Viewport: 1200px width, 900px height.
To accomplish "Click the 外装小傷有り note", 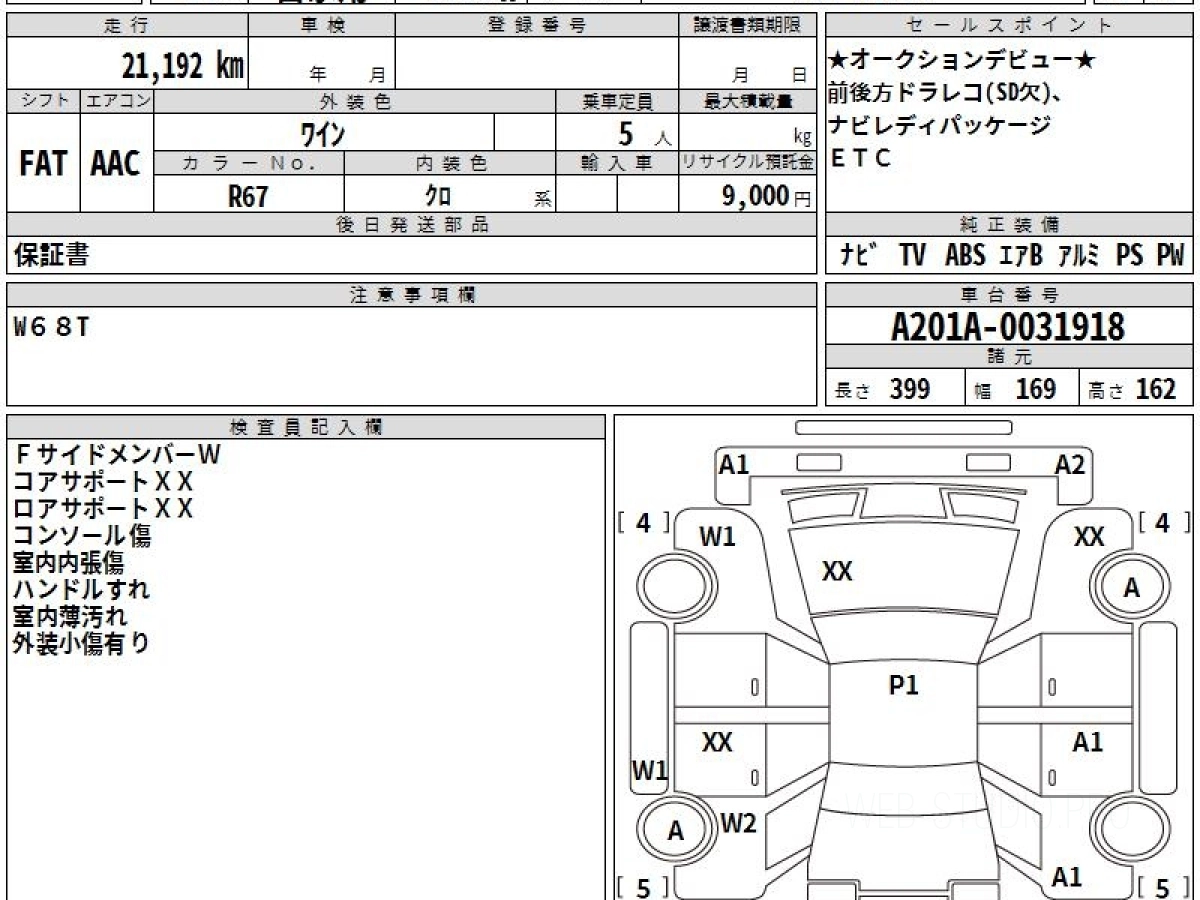I will point(82,644).
